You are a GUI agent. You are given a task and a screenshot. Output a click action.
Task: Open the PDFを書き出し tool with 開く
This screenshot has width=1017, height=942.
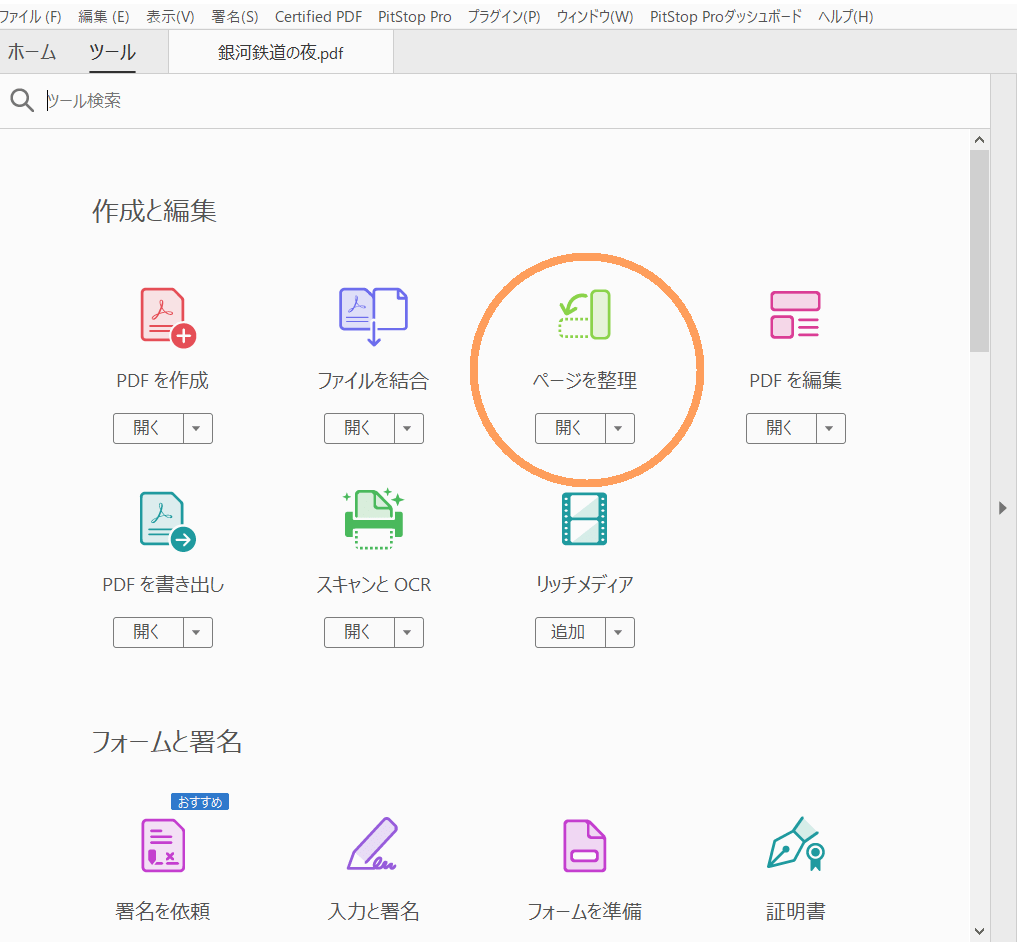tap(148, 633)
